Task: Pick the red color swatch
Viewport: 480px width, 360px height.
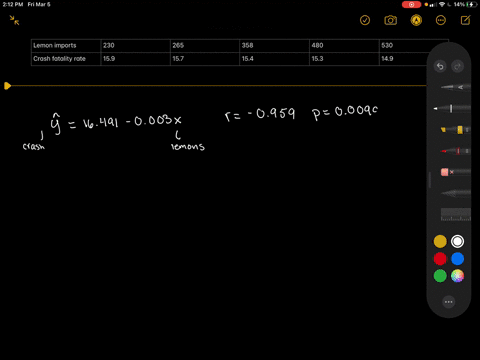Action: (x=440, y=259)
